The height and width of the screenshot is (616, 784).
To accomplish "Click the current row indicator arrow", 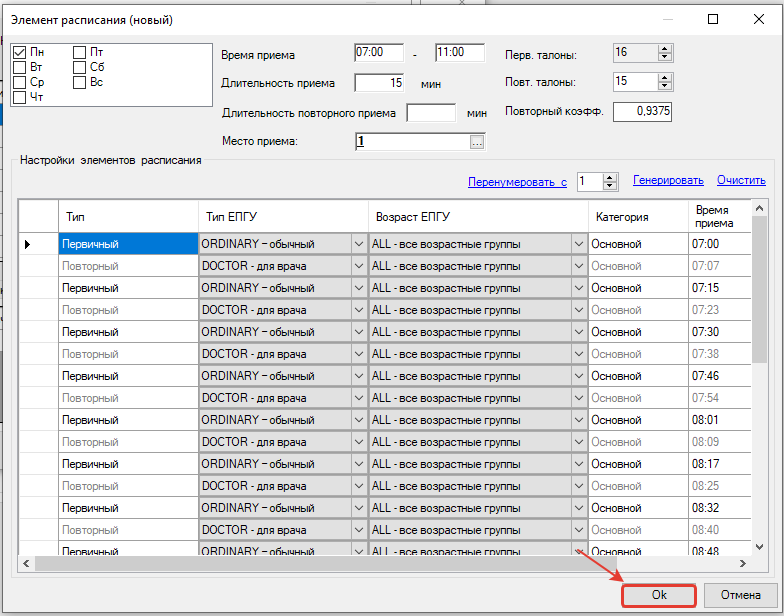I will click(28, 244).
